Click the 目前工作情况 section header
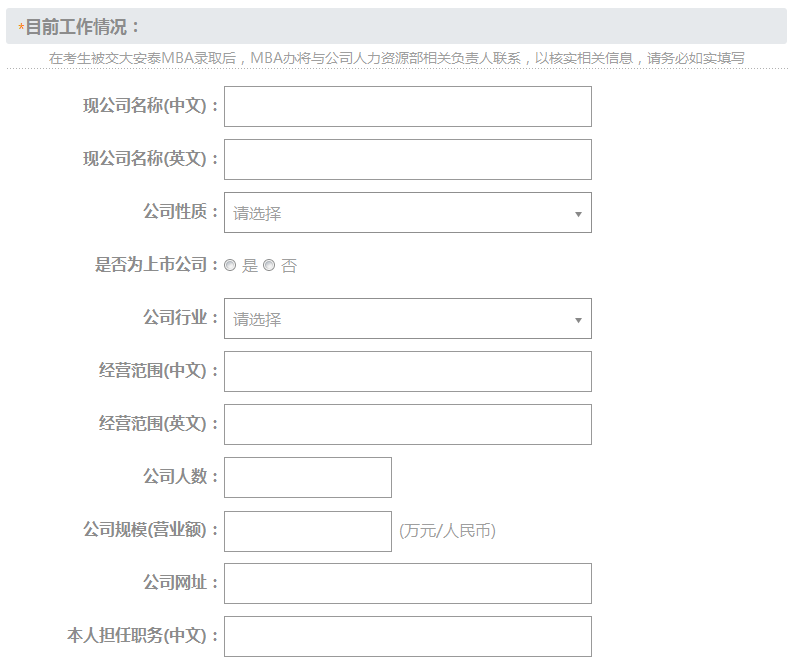This screenshot has width=806, height=662. pos(396,26)
